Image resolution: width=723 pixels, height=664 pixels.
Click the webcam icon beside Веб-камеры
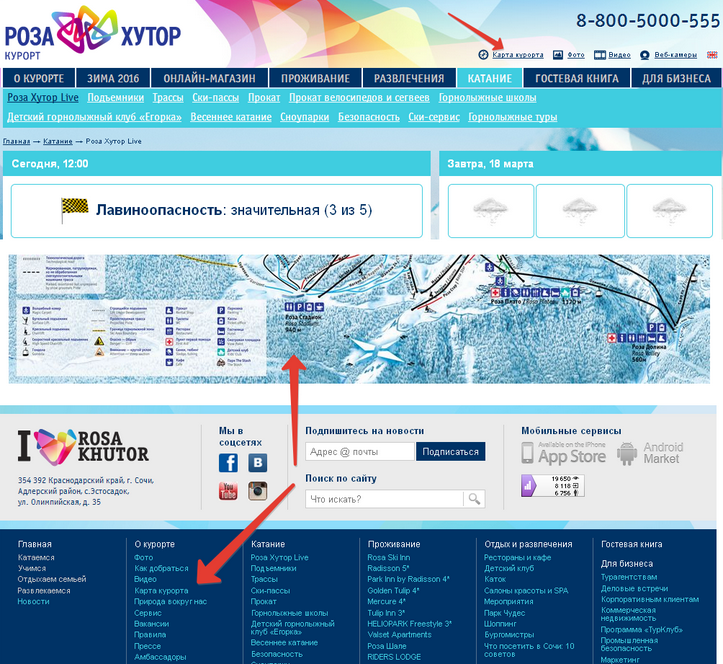click(645, 55)
